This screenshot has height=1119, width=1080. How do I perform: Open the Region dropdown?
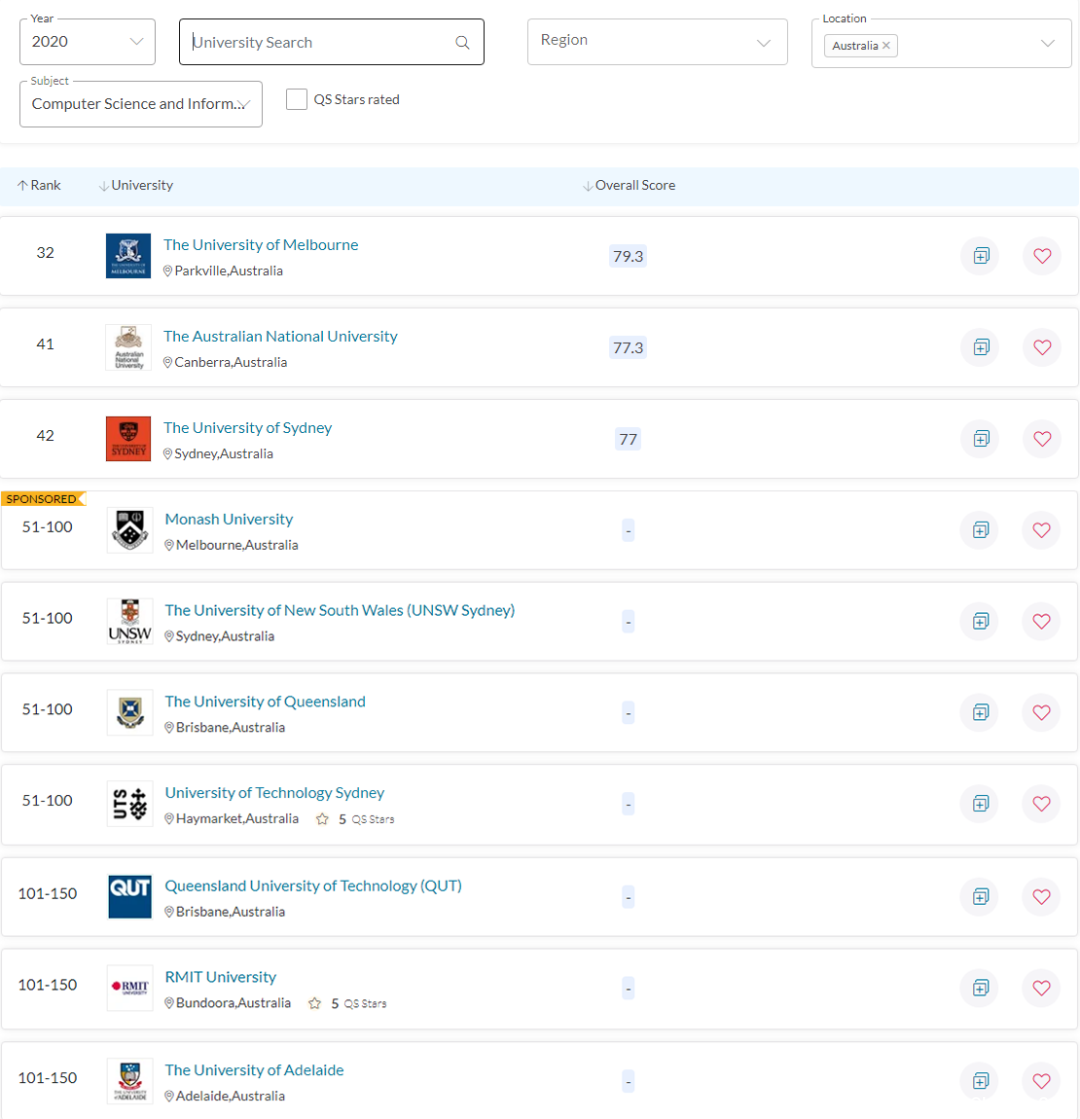point(657,41)
